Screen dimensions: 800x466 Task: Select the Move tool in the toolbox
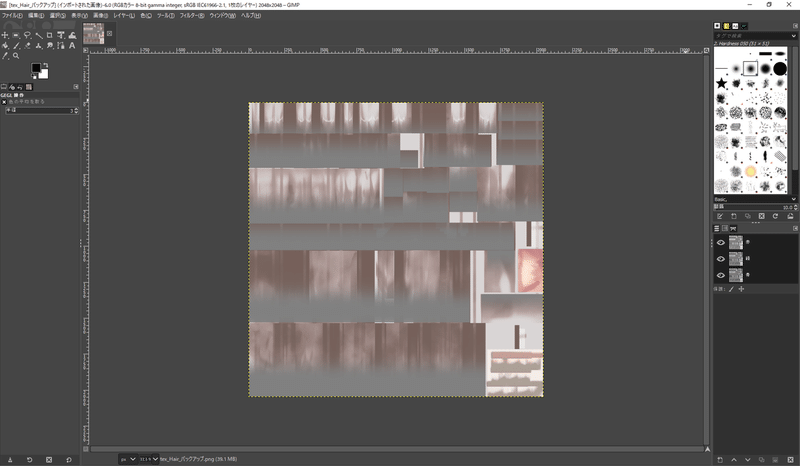(x=5, y=35)
